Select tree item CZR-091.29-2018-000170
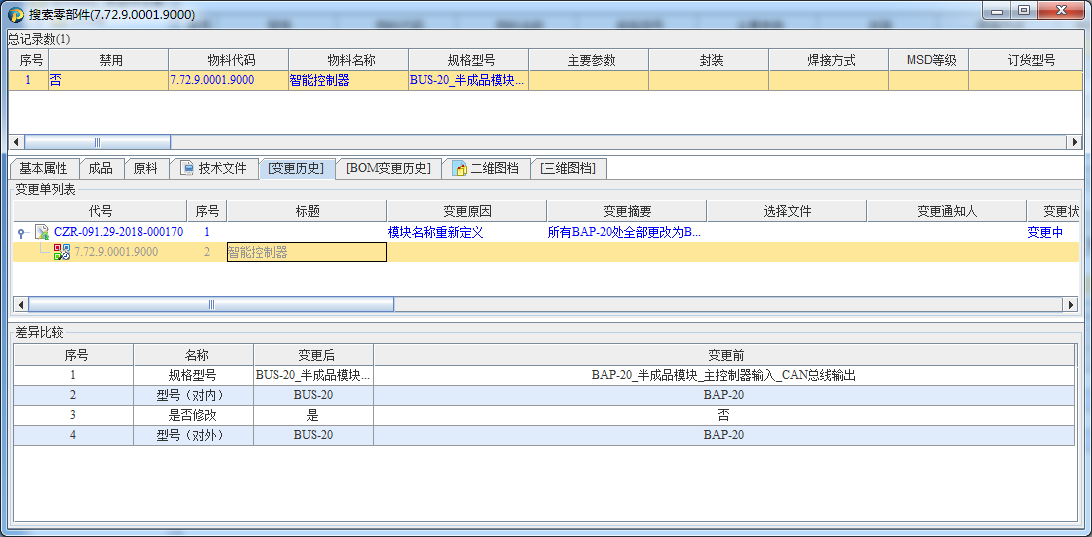The height and width of the screenshot is (537, 1092). click(118, 232)
